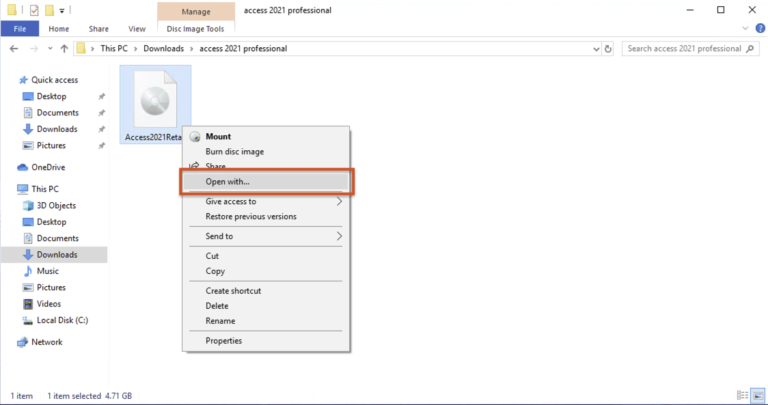Viewport: 768px width, 405px height.
Task: Open the recent locations dropdown arrow
Action: coord(50,48)
